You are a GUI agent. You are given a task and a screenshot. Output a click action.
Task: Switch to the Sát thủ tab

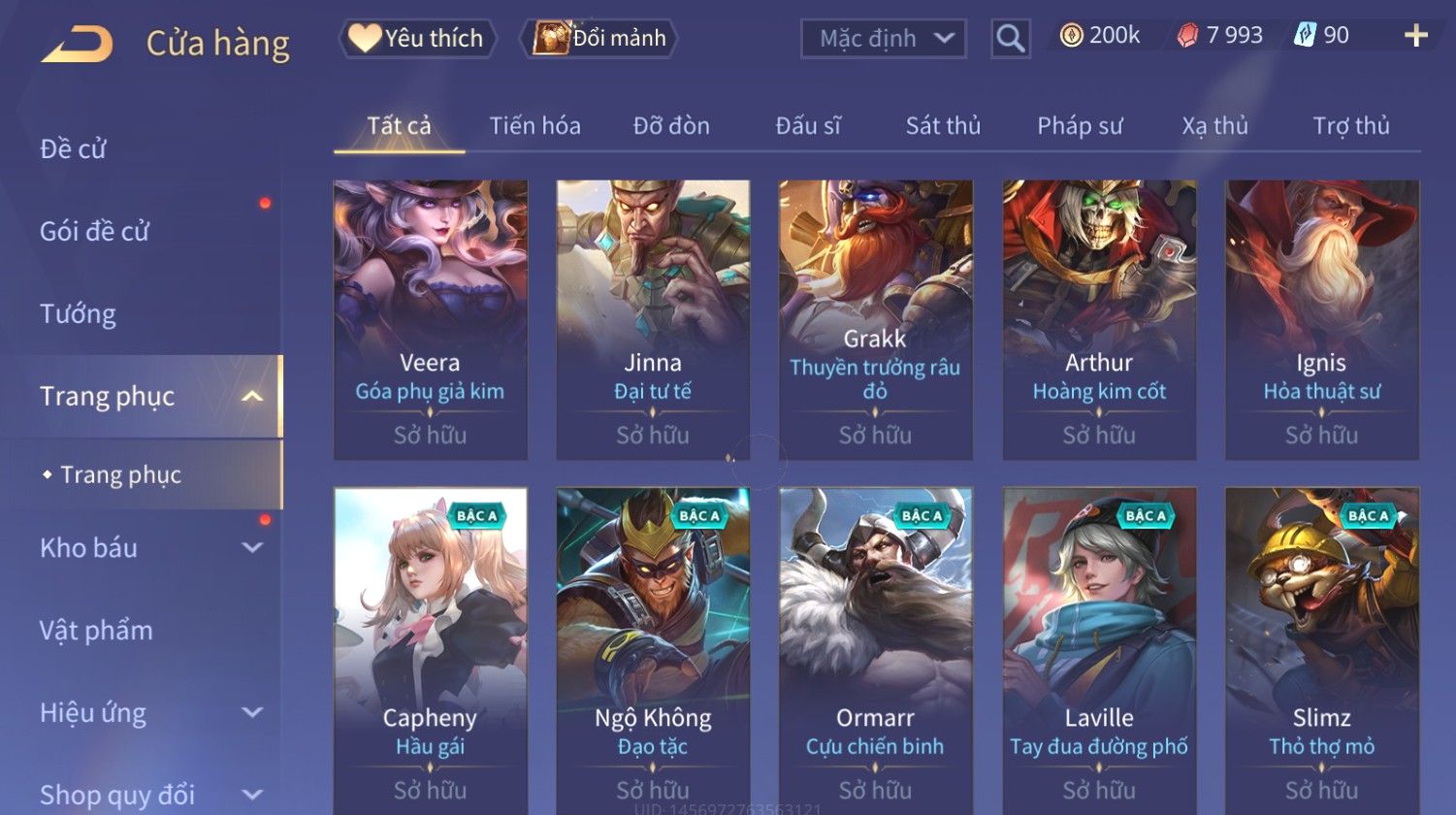pyautogui.click(x=943, y=126)
